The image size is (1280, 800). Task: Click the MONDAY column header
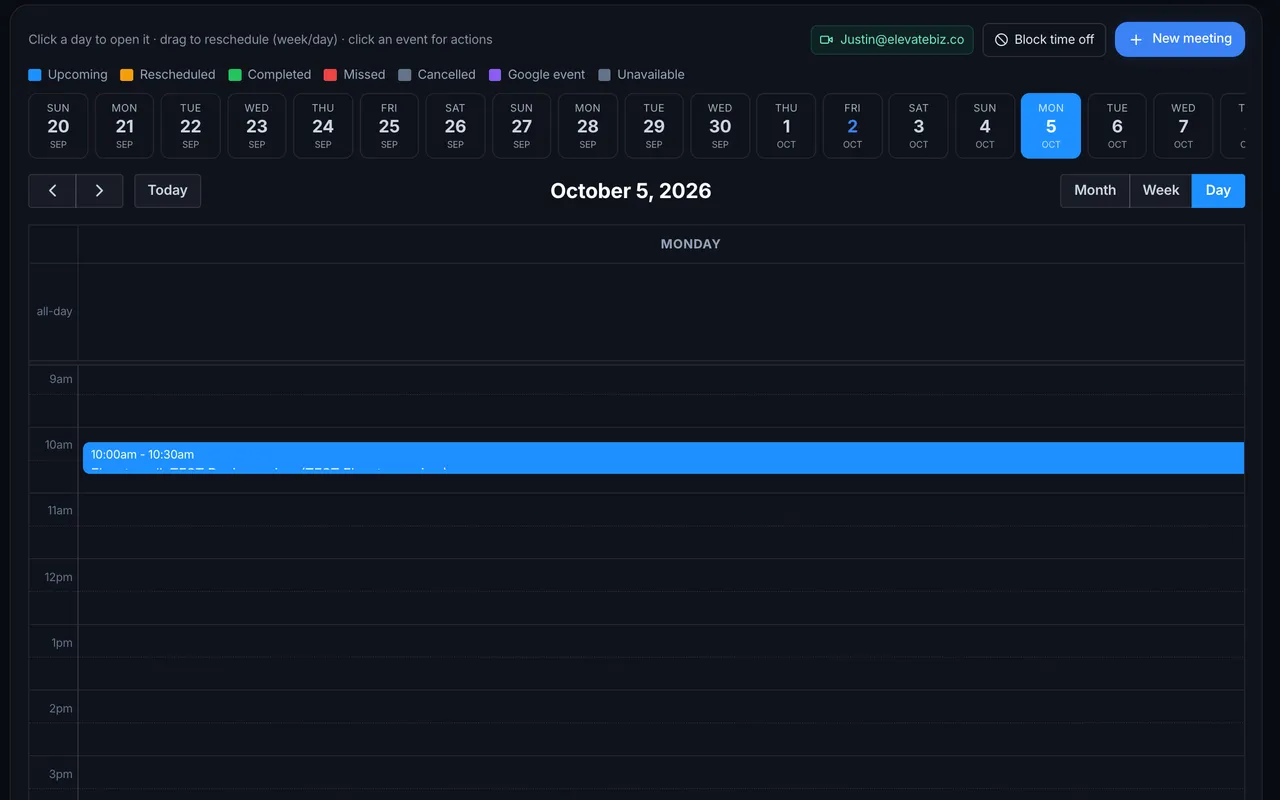(690, 244)
